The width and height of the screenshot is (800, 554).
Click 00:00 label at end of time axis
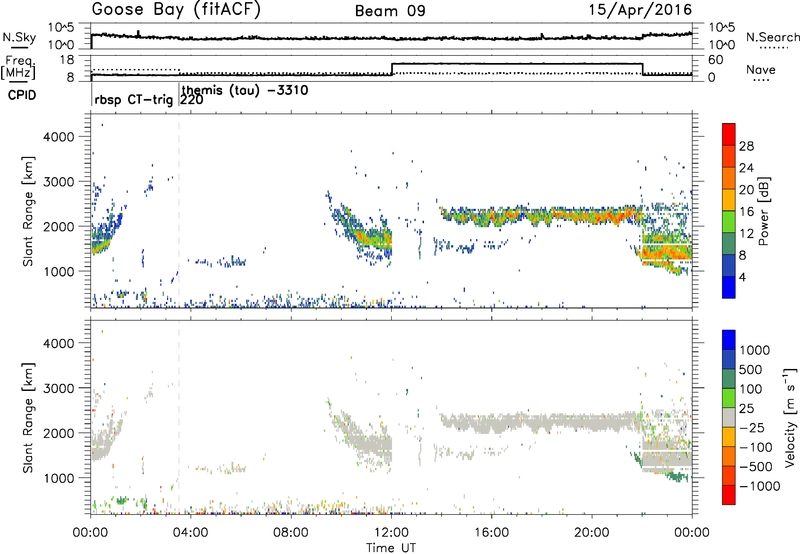coord(692,533)
